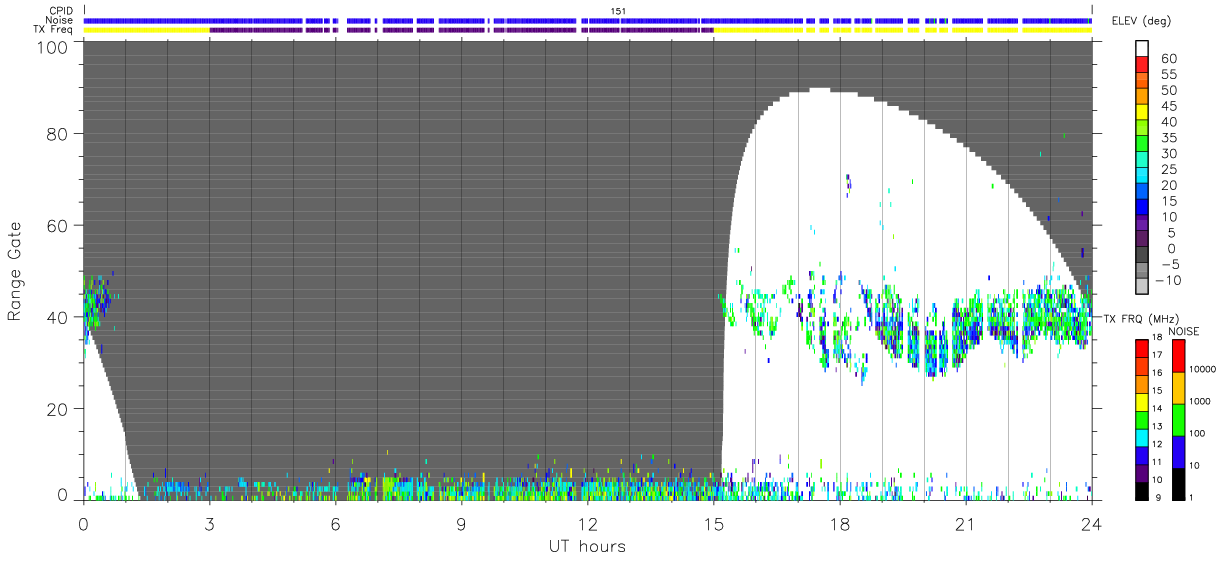The width and height of the screenshot is (1228, 567).
Task: Click the yellow segment of the ELEV colorbar
Action: (1142, 112)
